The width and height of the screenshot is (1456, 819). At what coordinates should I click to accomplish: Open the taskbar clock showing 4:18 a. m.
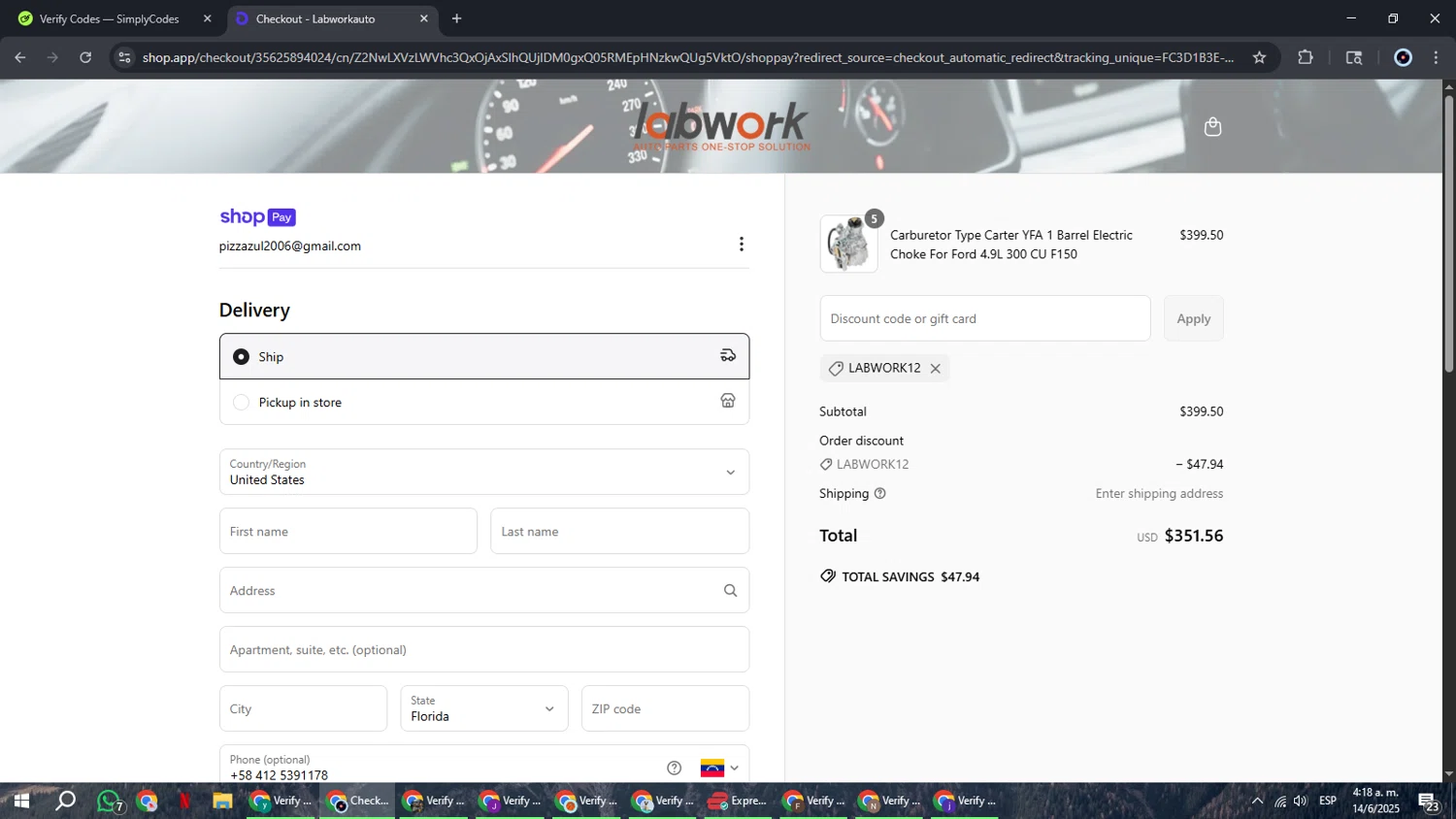click(x=1376, y=801)
